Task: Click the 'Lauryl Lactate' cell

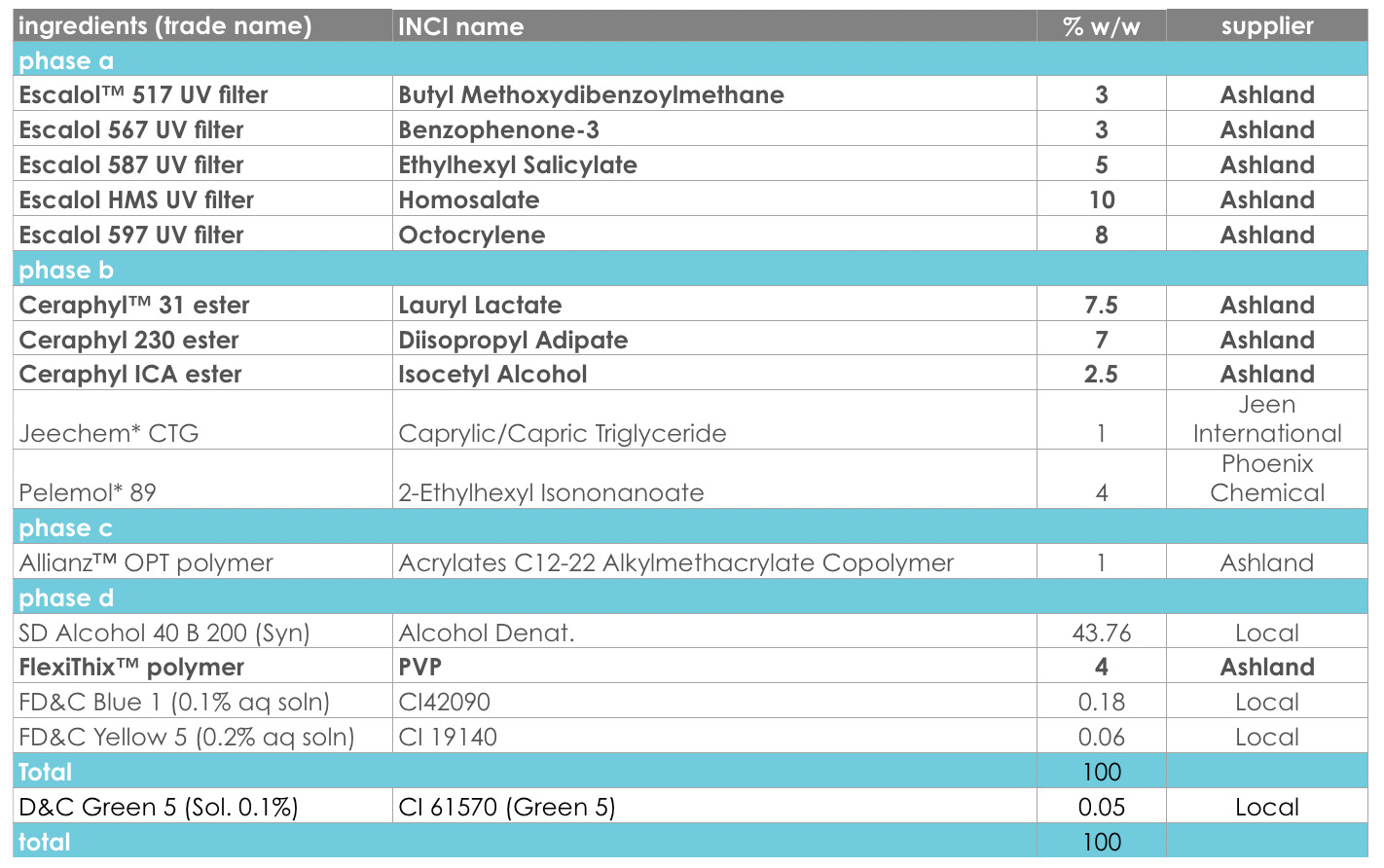Action: pos(714,305)
